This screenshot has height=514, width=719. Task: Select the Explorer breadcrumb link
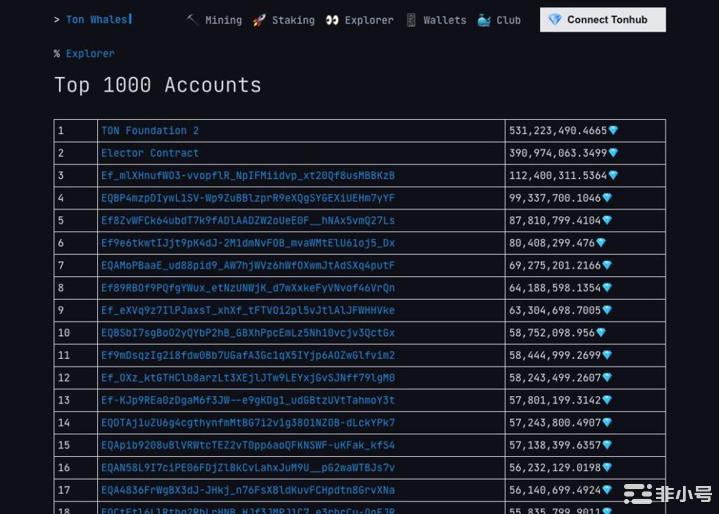(x=90, y=53)
